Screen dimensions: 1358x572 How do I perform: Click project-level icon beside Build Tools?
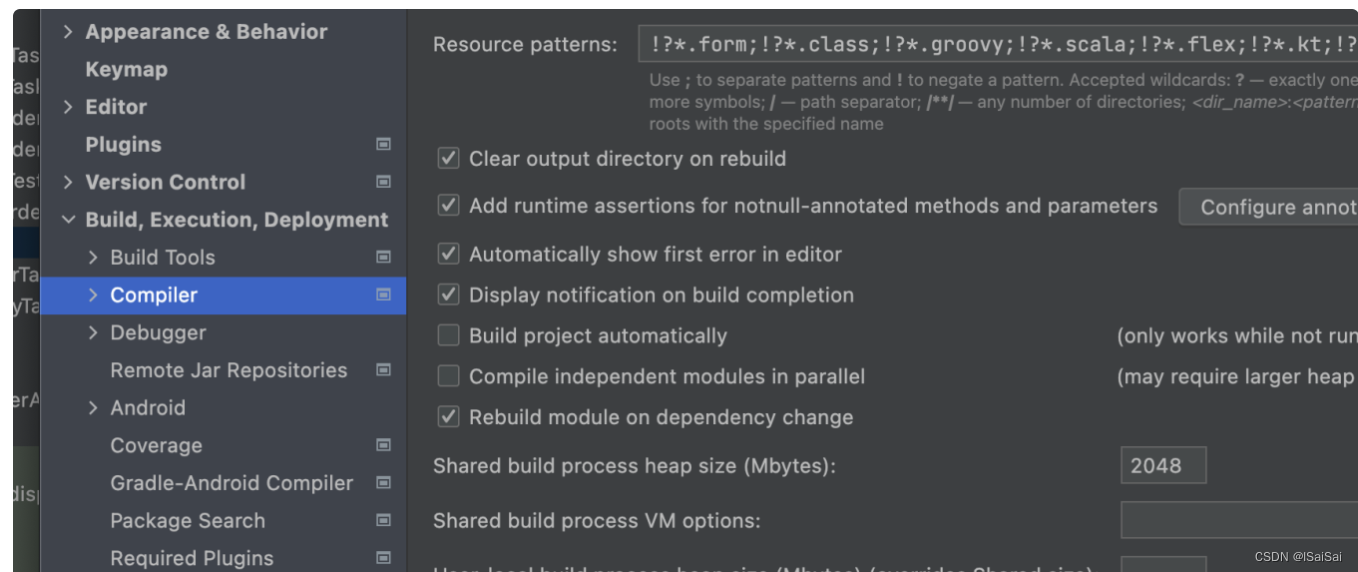pyautogui.click(x=383, y=257)
